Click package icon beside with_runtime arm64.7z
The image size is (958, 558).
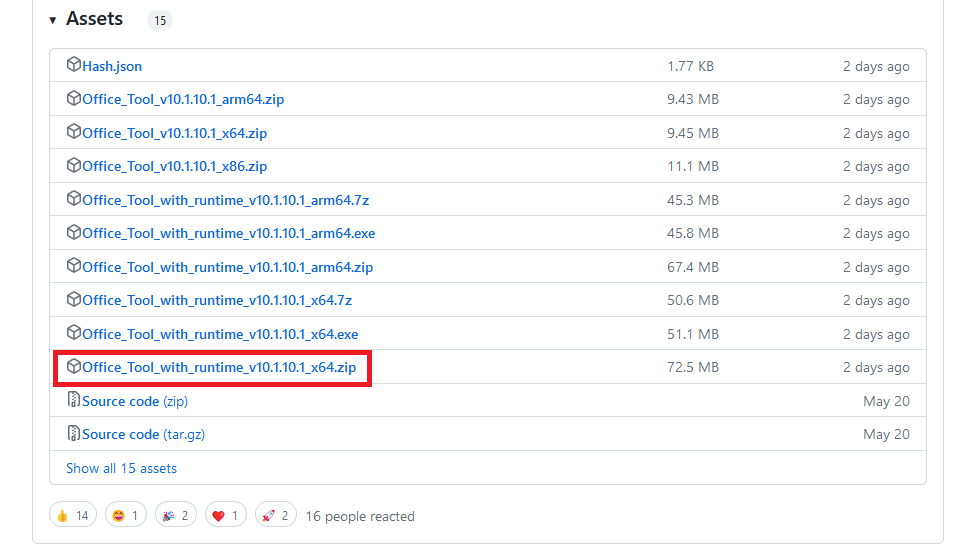pos(73,199)
